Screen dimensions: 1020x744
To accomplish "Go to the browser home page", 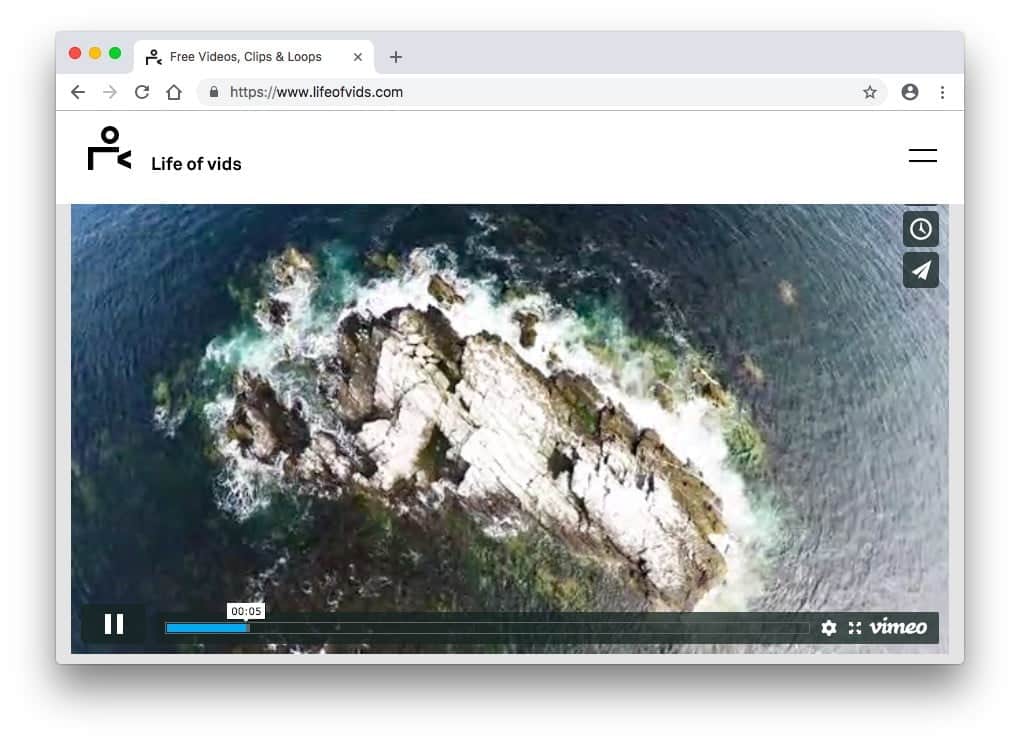I will tap(174, 92).
